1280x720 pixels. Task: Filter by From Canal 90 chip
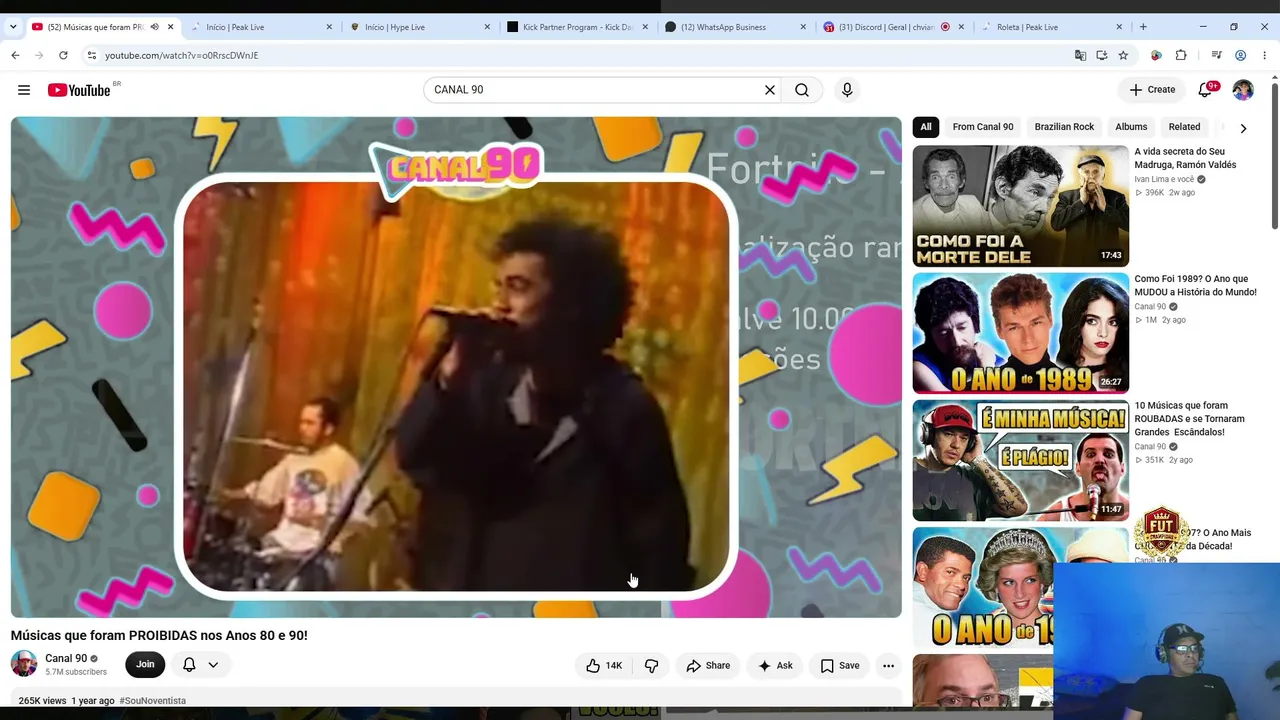(x=983, y=127)
